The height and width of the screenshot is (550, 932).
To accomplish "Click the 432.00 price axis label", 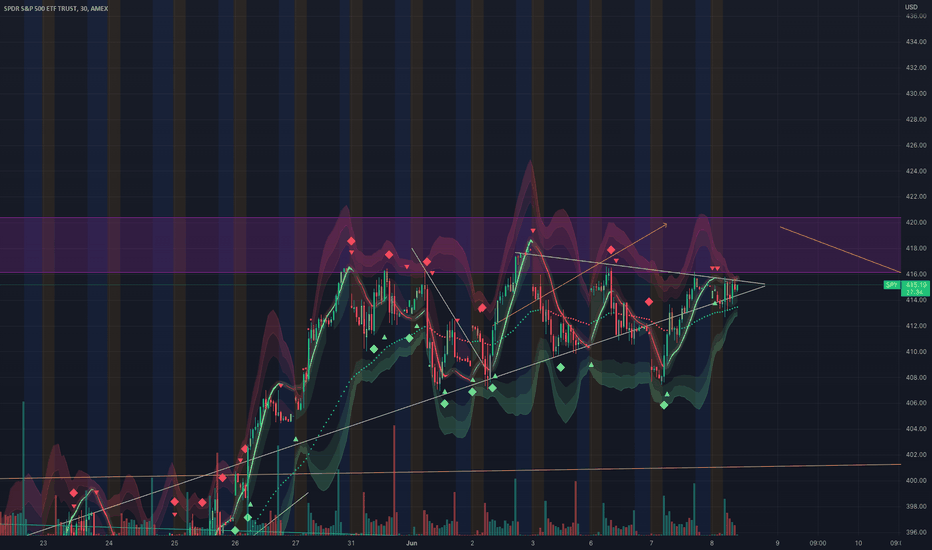I will click(916, 68).
